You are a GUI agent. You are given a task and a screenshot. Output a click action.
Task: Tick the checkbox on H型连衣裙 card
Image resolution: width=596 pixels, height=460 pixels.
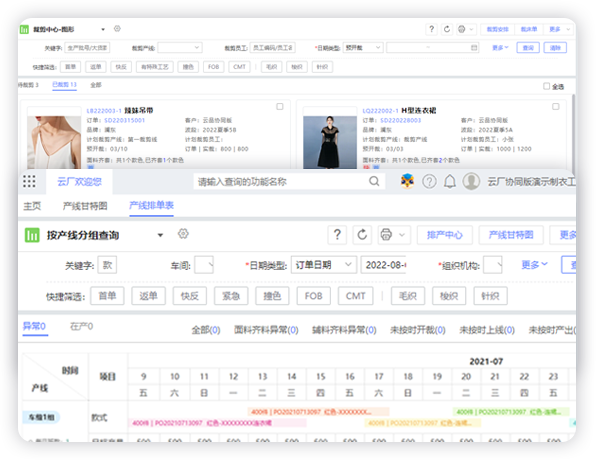pos(556,106)
